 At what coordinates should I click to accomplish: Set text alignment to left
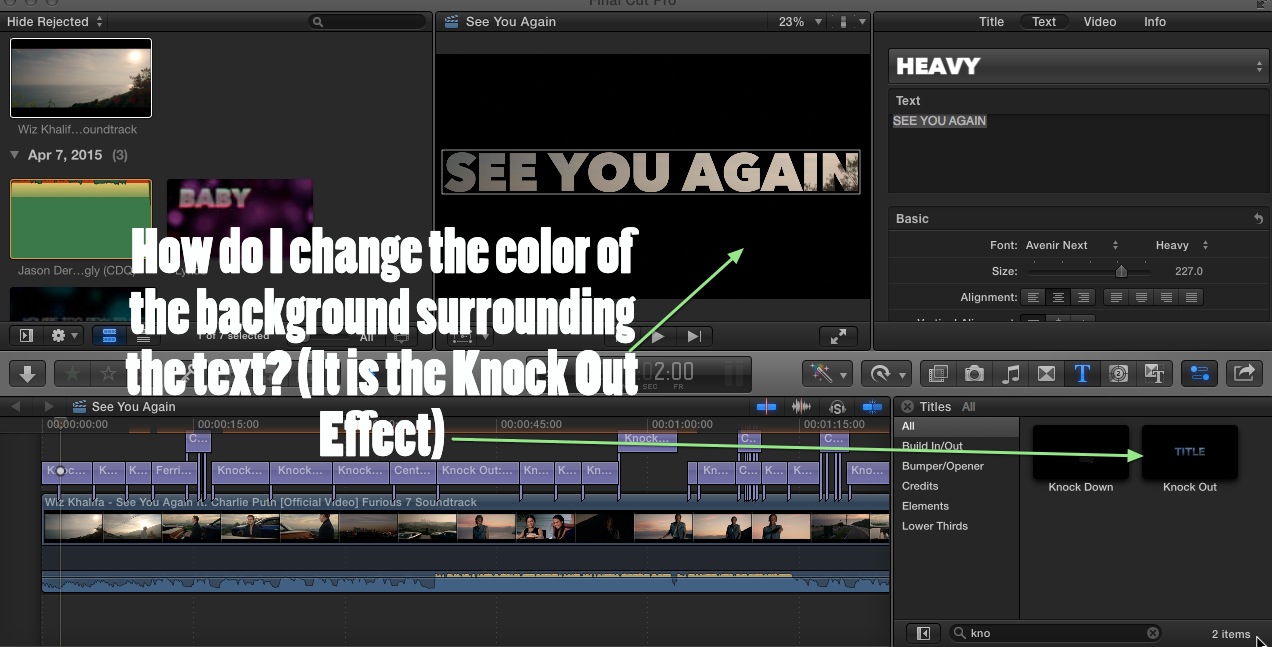[1033, 297]
